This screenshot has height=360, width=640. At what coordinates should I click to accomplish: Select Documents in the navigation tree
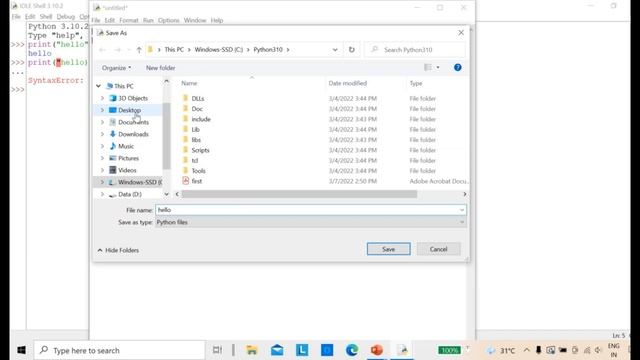[133, 122]
